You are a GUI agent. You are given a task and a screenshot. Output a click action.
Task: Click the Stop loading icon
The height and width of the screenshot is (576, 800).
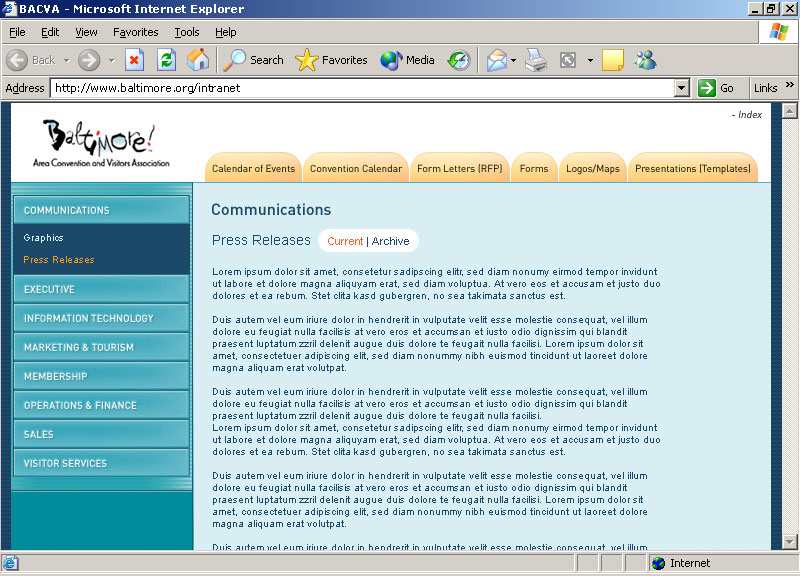(x=134, y=60)
